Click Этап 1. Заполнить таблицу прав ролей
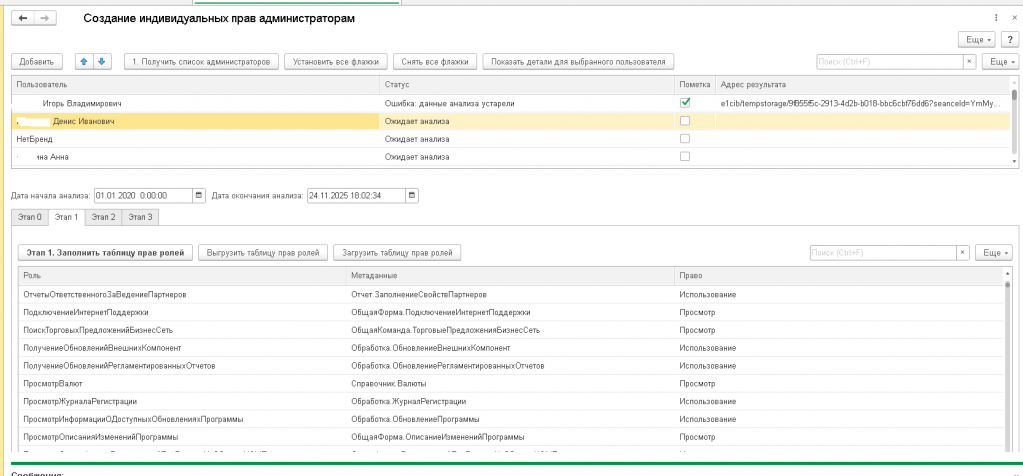 tap(105, 253)
